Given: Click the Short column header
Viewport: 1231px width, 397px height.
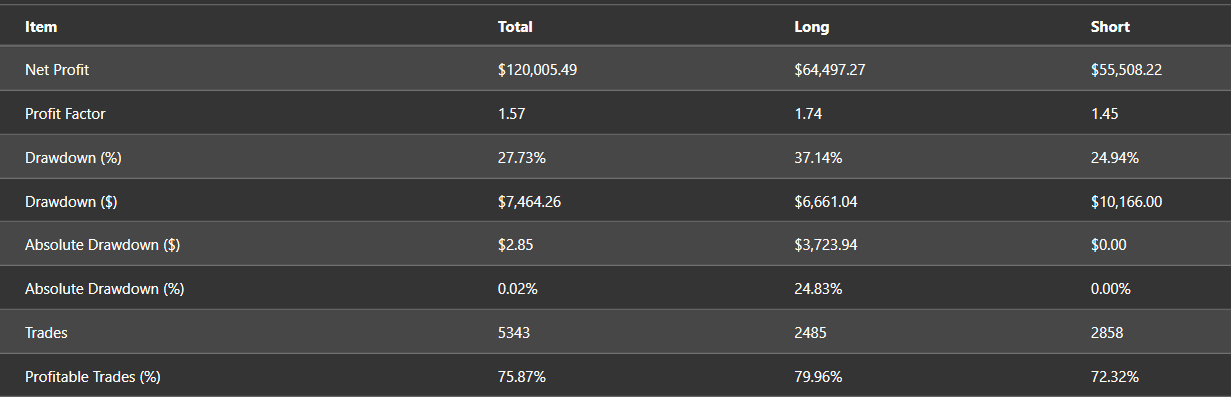Looking at the screenshot, I should pos(1110,27).
